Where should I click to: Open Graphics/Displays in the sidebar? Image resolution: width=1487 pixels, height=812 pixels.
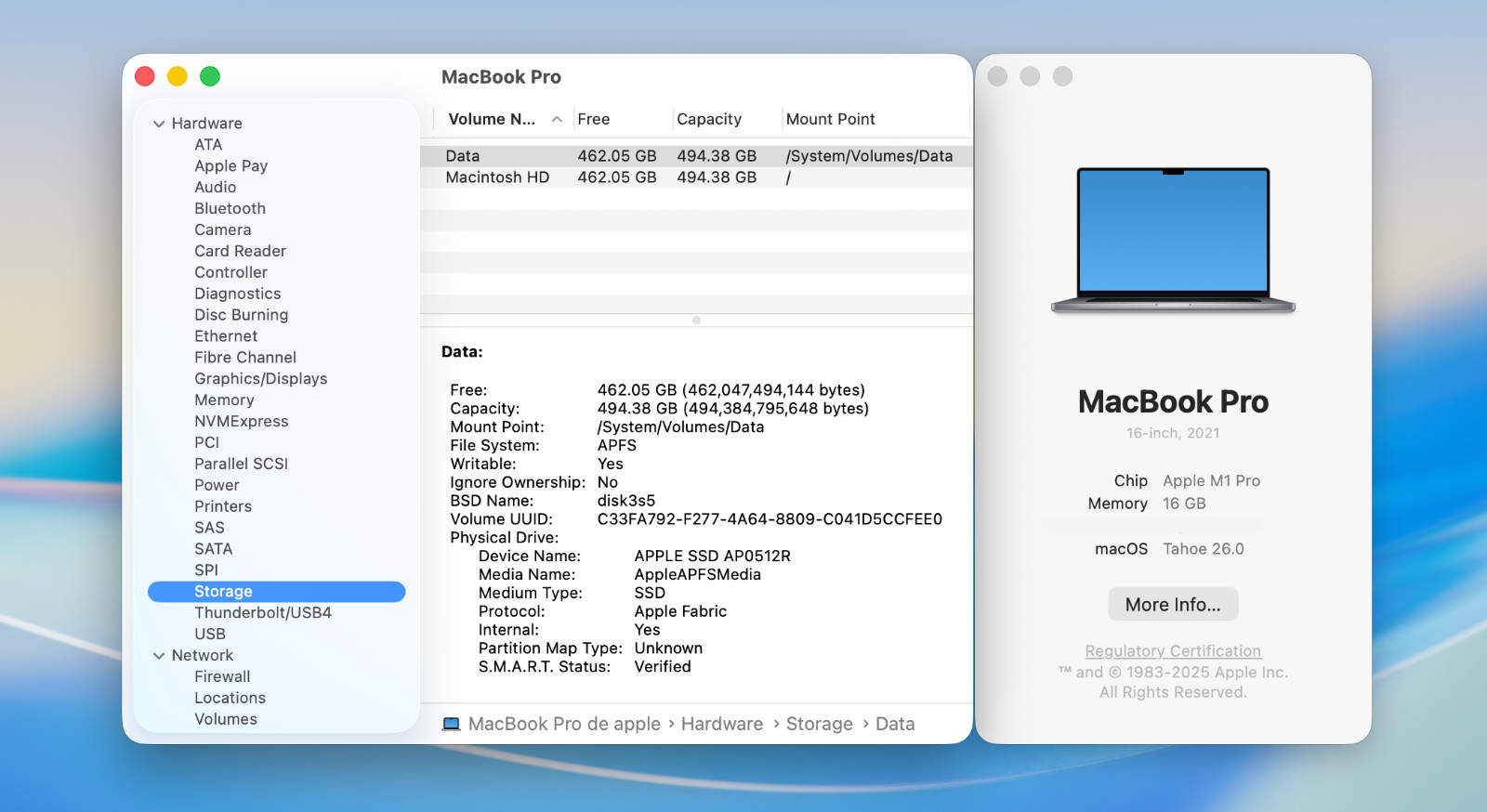[260, 379]
